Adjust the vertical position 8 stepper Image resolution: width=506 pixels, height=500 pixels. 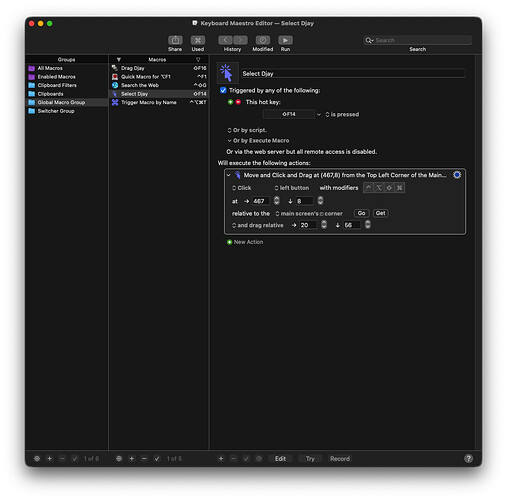coord(320,201)
